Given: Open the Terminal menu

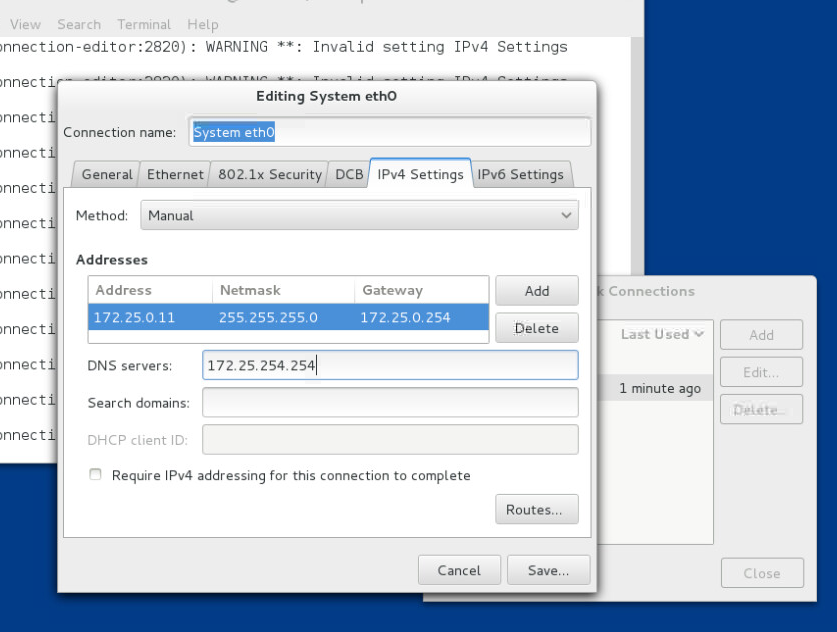Looking at the screenshot, I should (x=144, y=25).
